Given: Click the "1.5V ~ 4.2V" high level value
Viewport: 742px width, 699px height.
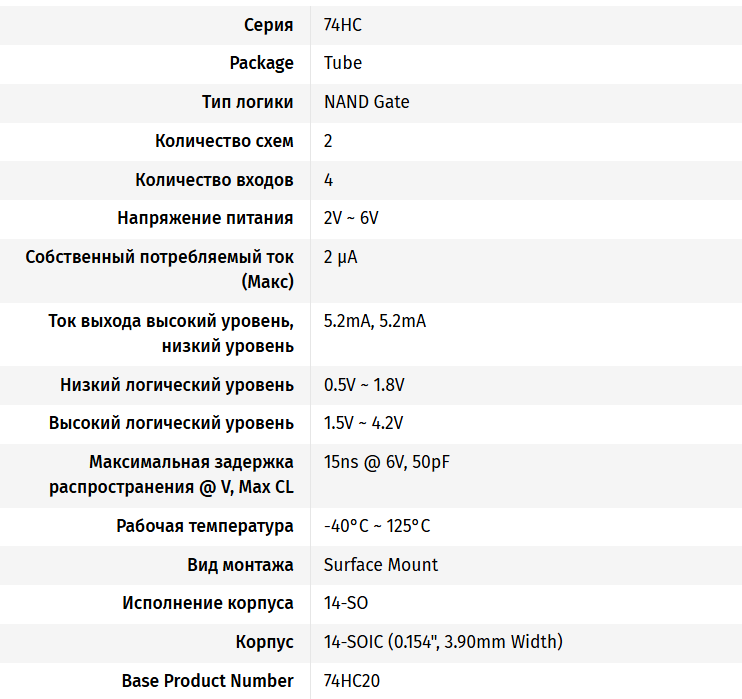Looking at the screenshot, I should 364,423.
